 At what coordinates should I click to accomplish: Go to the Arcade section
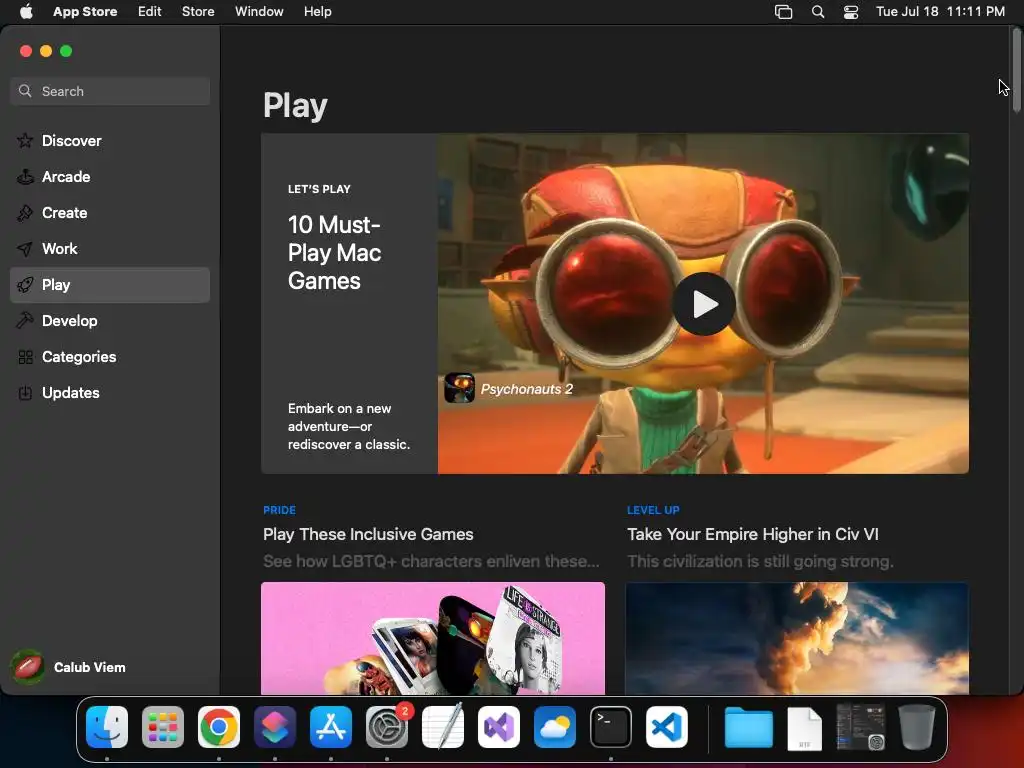point(110,176)
